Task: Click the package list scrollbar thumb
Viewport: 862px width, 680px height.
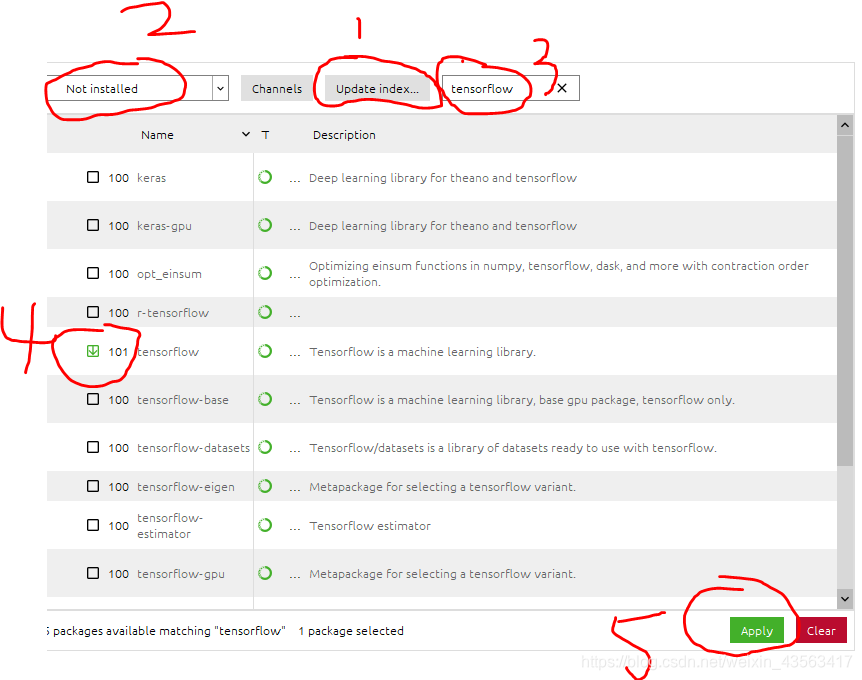Action: (x=845, y=301)
